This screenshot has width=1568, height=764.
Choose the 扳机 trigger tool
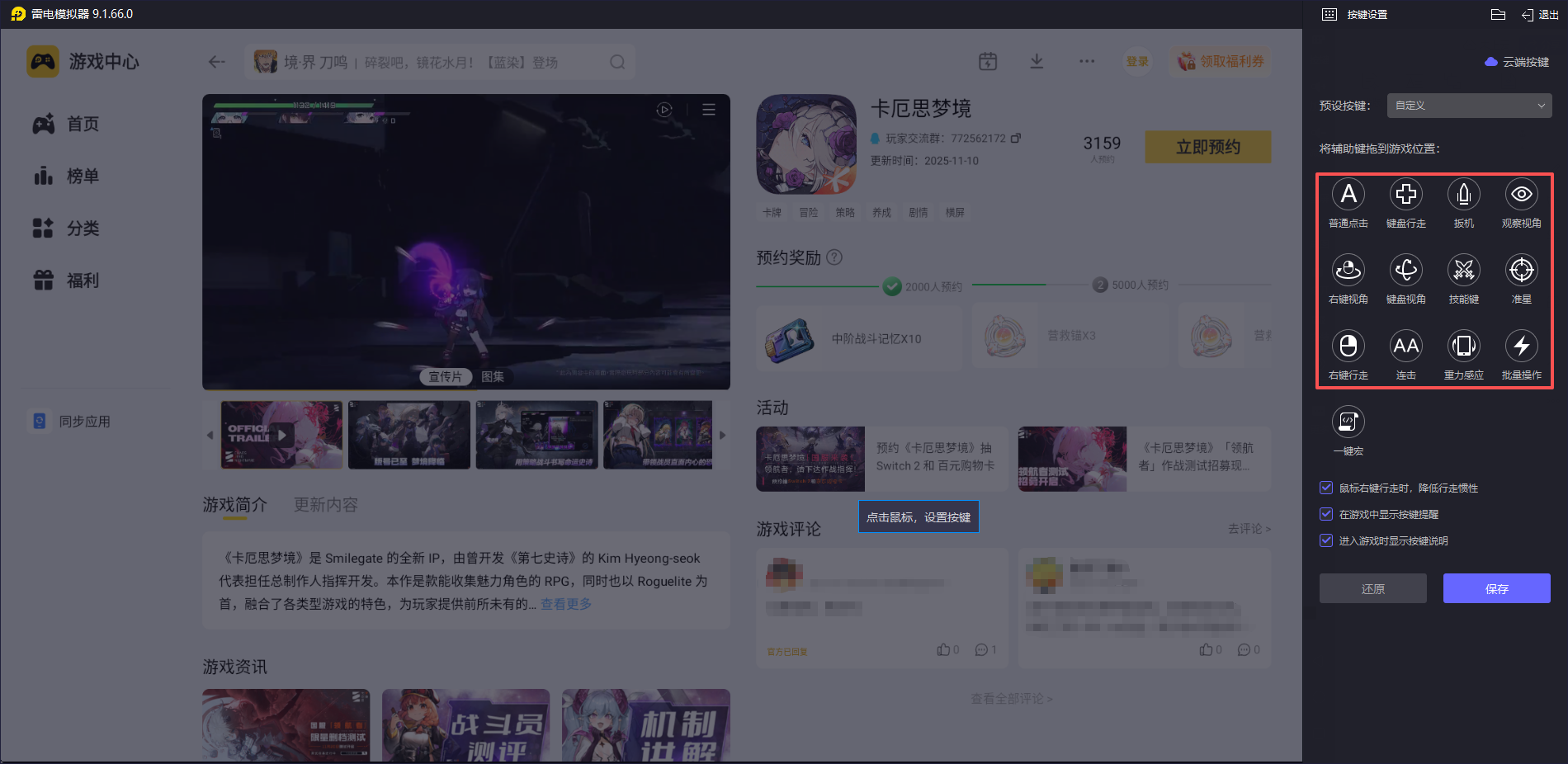point(1464,195)
